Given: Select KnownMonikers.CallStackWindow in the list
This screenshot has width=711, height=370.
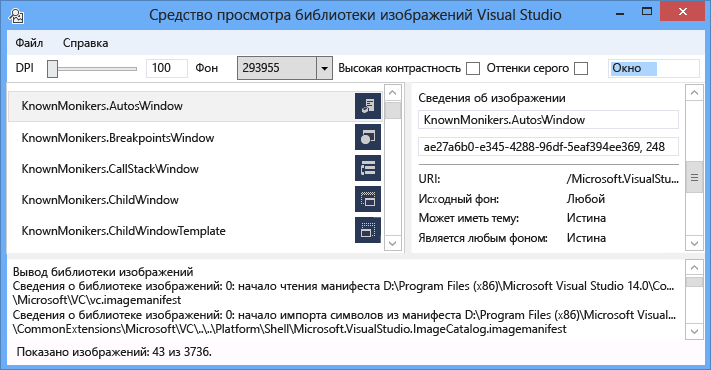Looking at the screenshot, I should pyautogui.click(x=195, y=169).
